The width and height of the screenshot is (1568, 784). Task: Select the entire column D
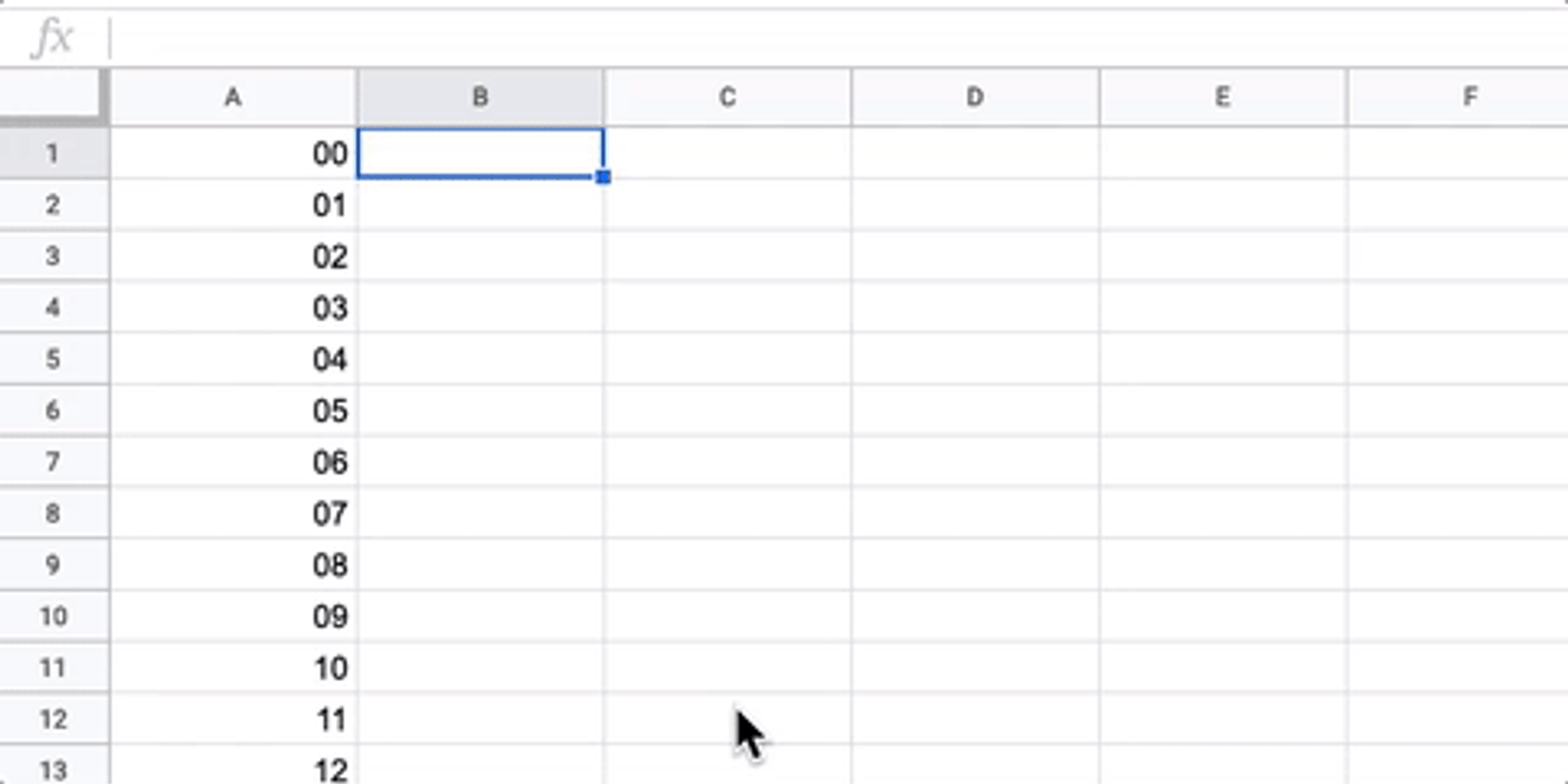[975, 97]
